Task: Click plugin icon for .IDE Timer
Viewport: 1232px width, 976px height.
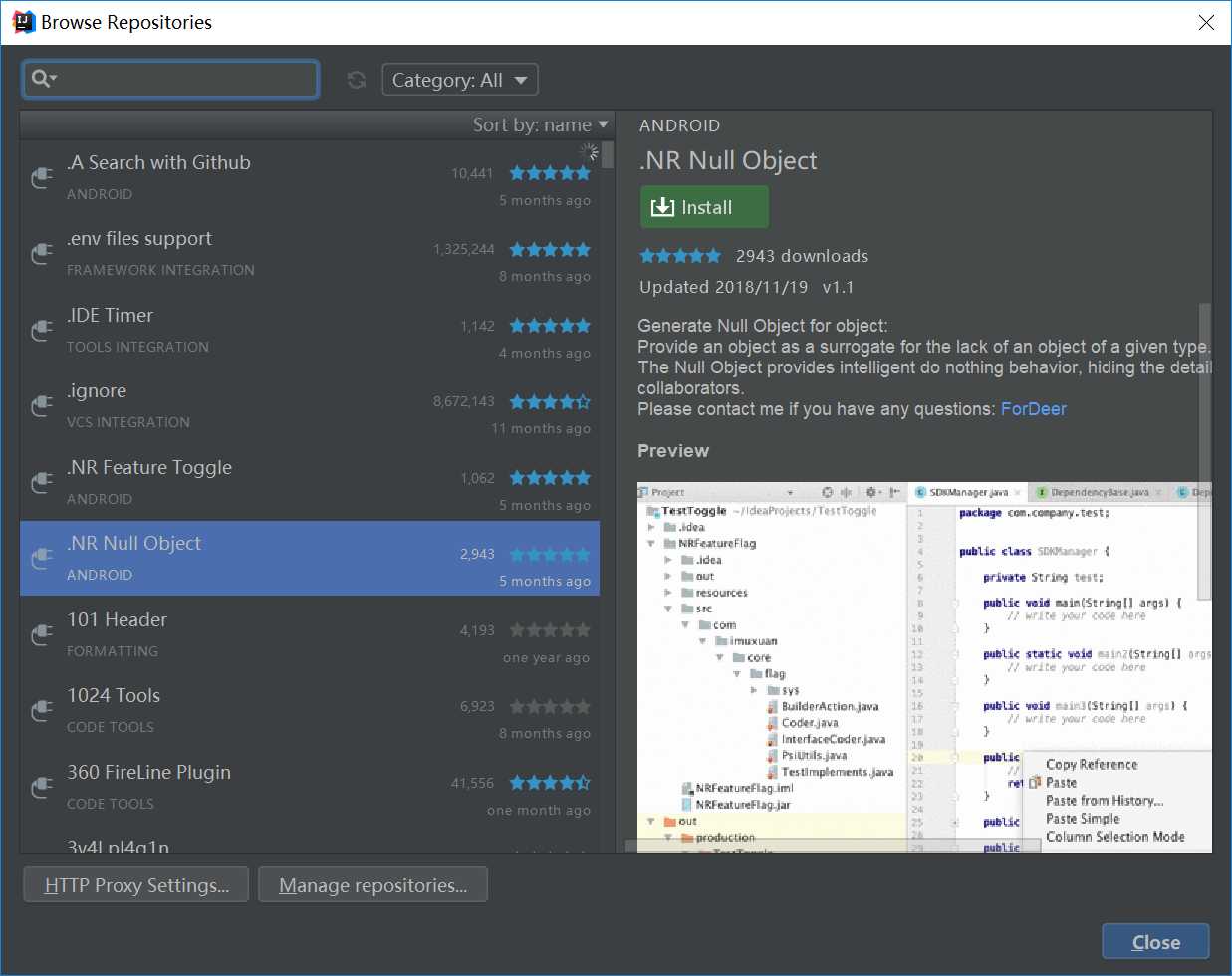Action: click(42, 330)
